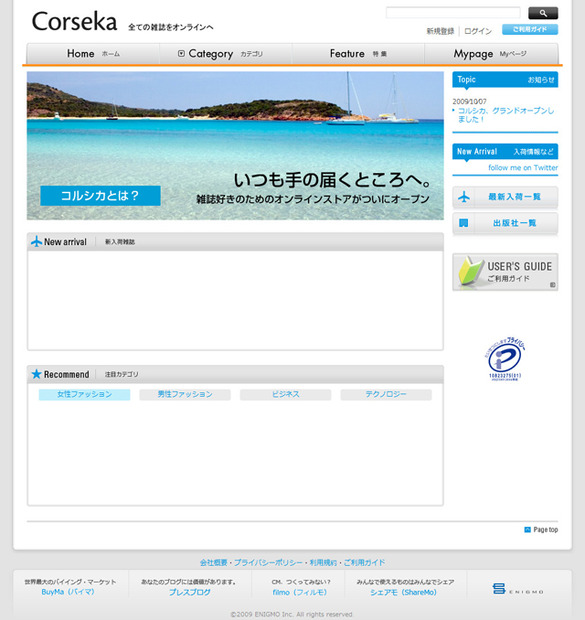Screen dimensions: 585x620
Task: Open the USER'S GUIDE banner
Action: pyautogui.click(x=505, y=272)
